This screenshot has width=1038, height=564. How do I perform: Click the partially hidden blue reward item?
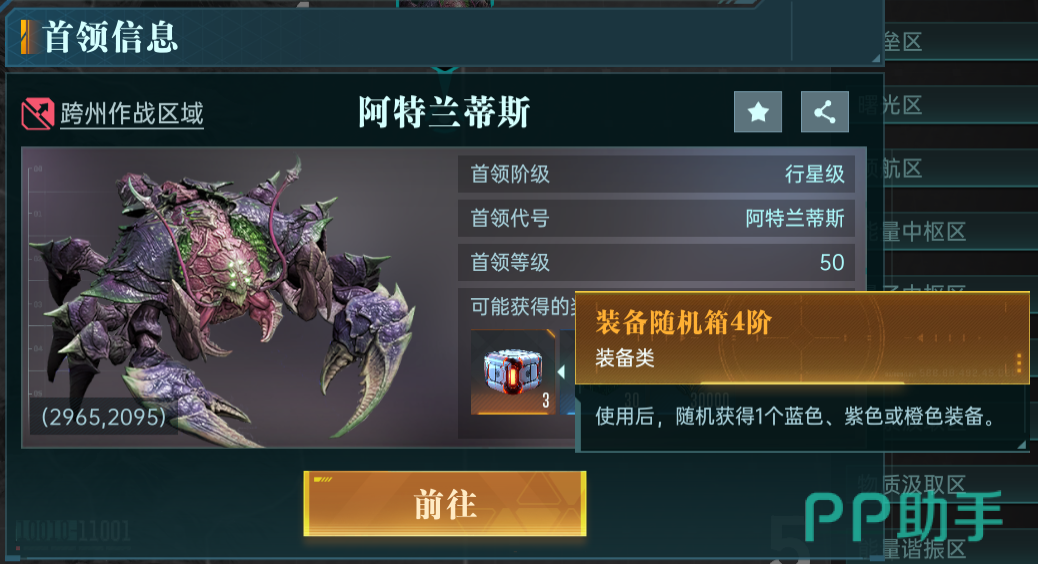pos(567,372)
